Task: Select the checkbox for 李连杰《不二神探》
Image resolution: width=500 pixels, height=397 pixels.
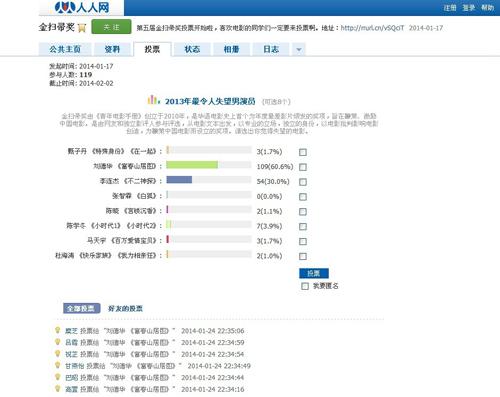Action: [303, 182]
